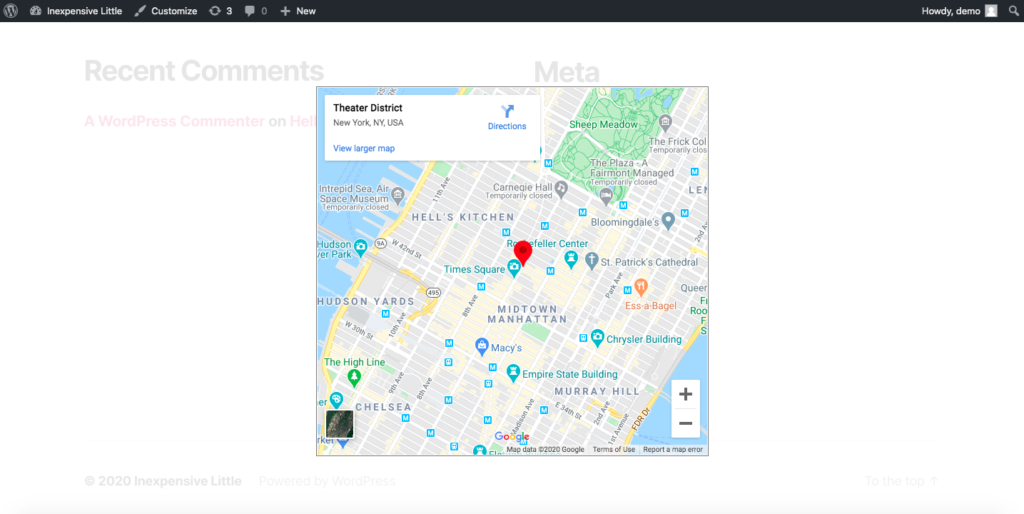The height and width of the screenshot is (514, 1024).
Task: Select the Times Square map marker
Action: (514, 267)
